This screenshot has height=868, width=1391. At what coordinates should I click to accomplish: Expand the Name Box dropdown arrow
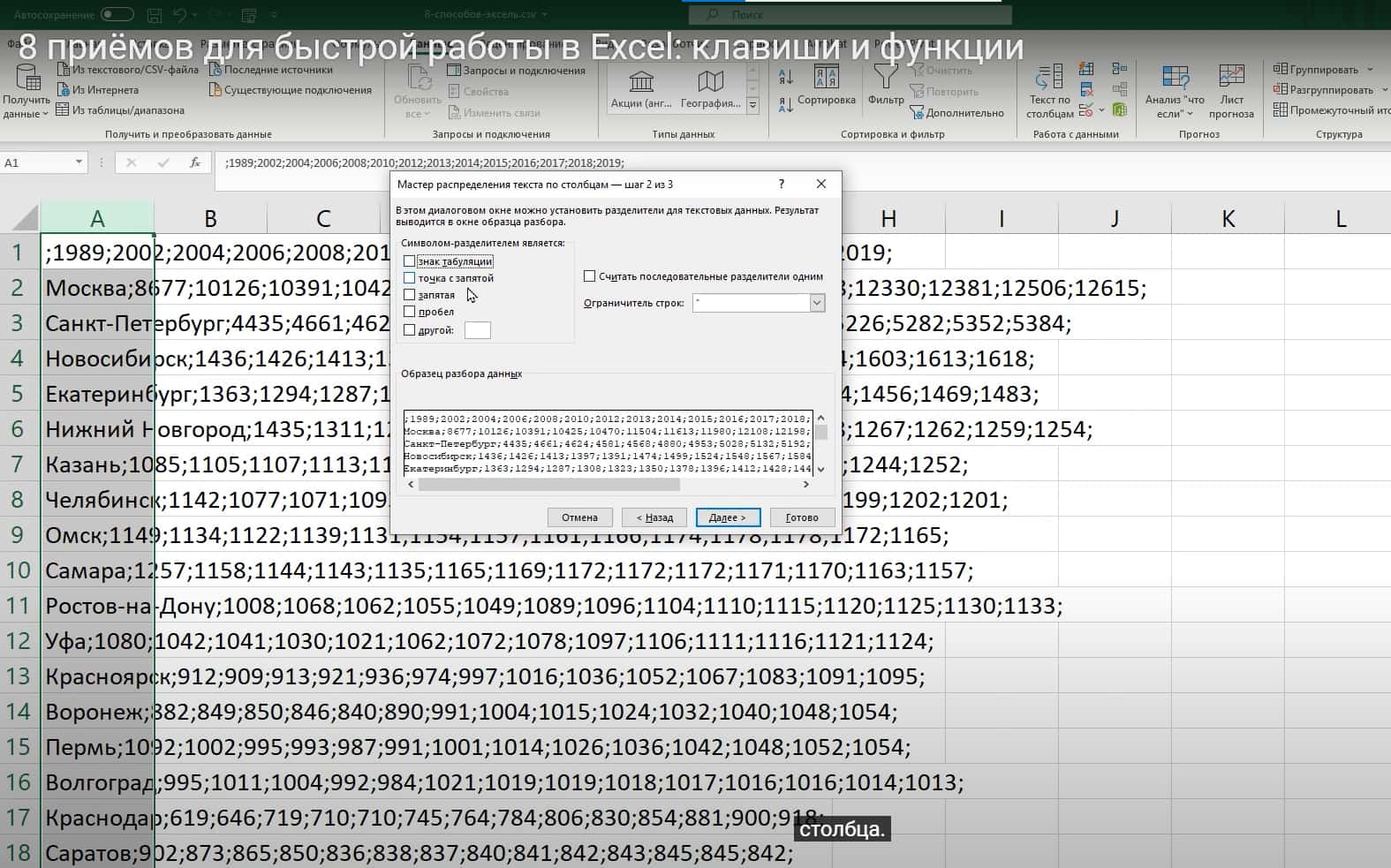(79, 162)
